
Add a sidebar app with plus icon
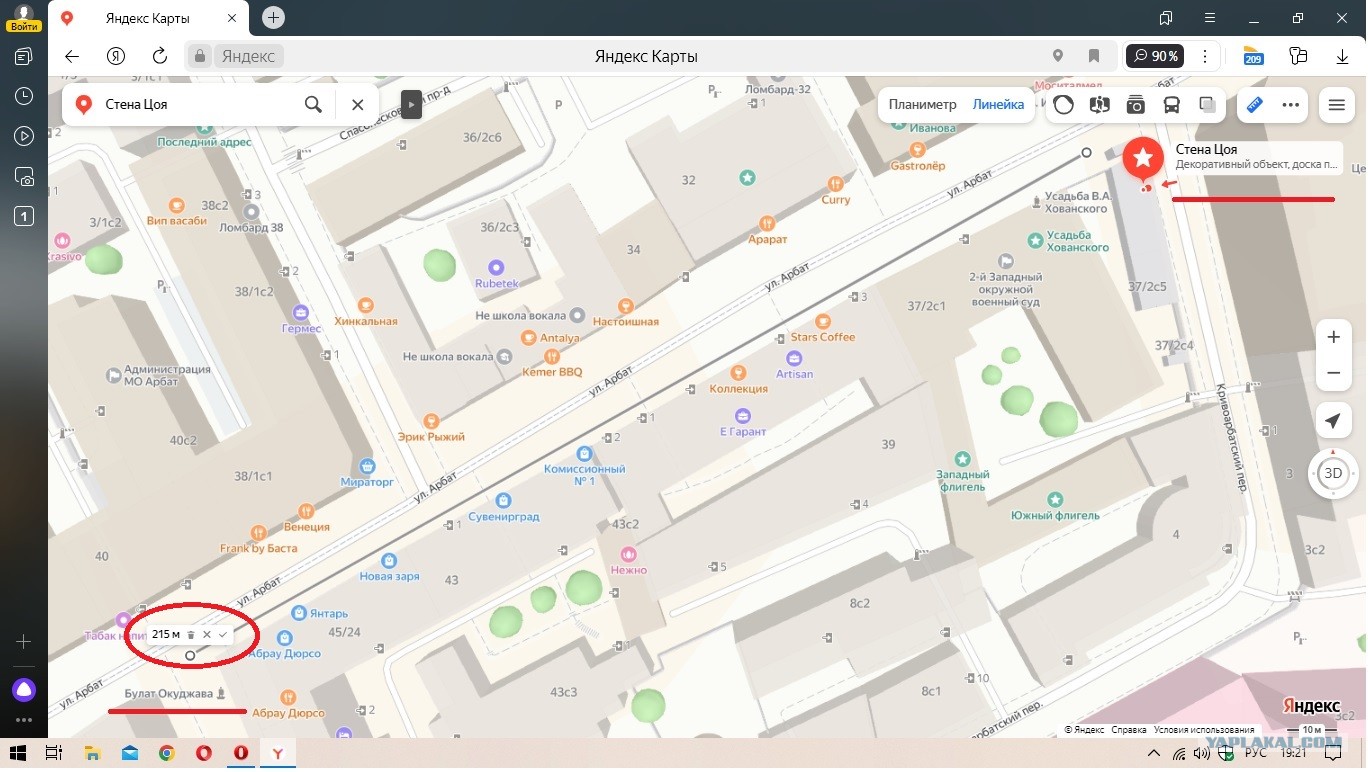point(24,642)
